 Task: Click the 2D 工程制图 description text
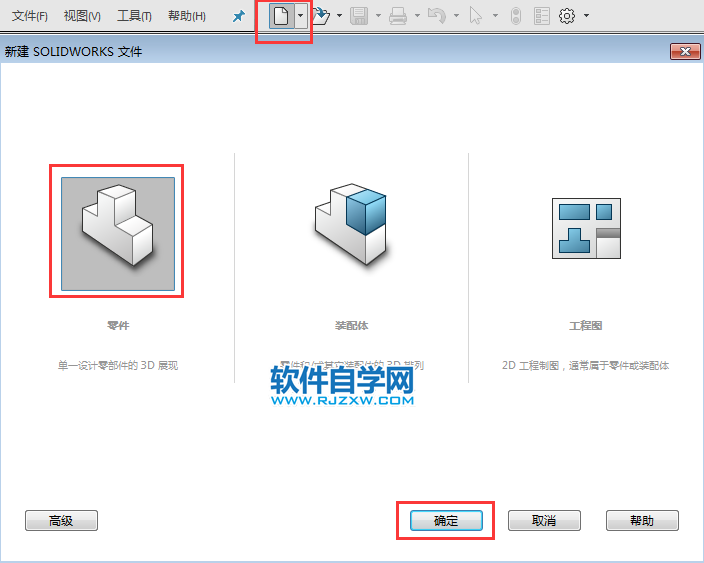point(585,365)
